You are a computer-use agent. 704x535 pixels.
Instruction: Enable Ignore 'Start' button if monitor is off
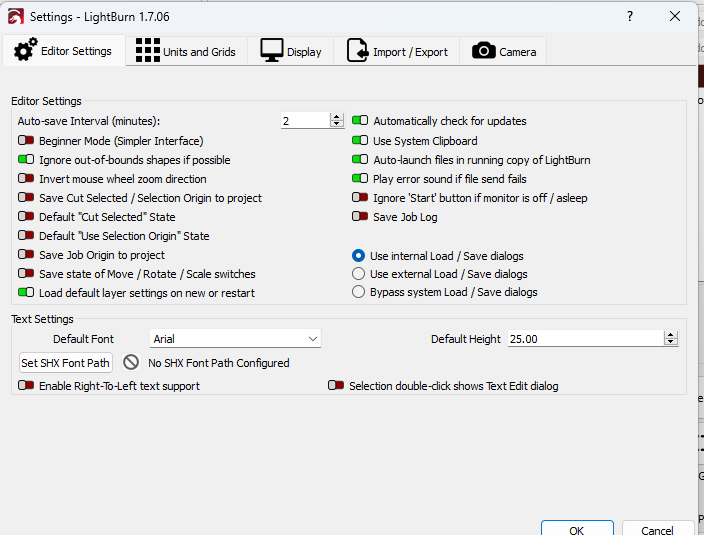(360, 197)
